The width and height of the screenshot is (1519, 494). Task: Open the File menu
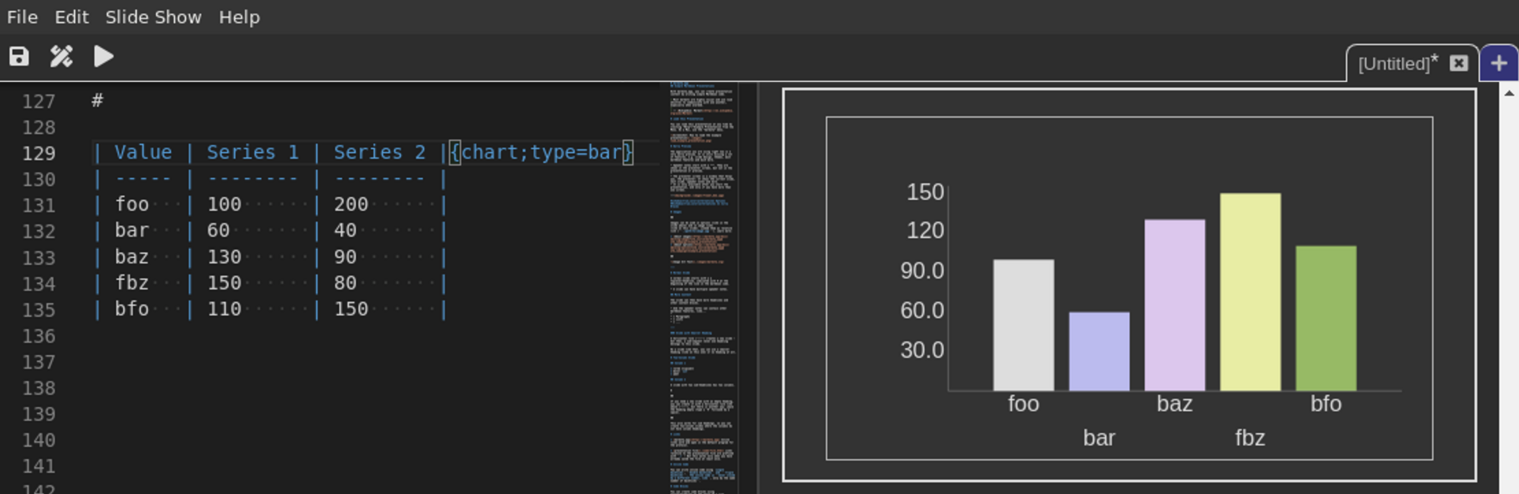click(x=22, y=17)
